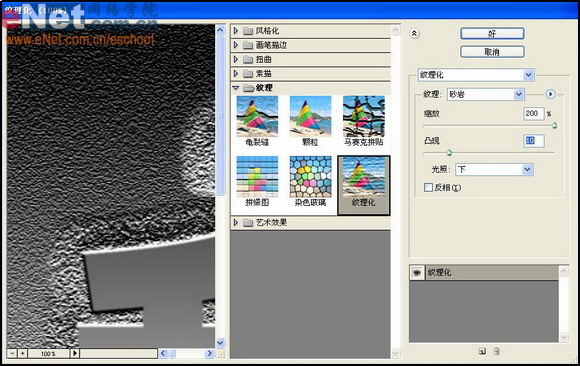580x366 pixels.
Task: Click the zoom in plus button
Action: [x=22, y=353]
